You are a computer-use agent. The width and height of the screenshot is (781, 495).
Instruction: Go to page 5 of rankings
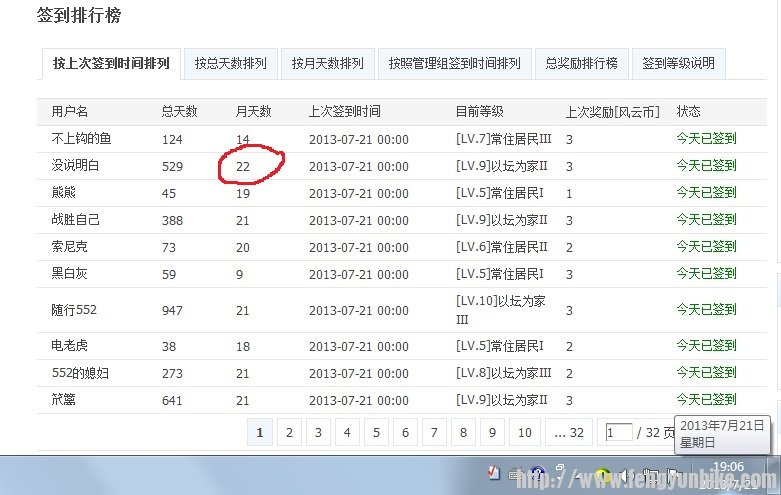[376, 432]
